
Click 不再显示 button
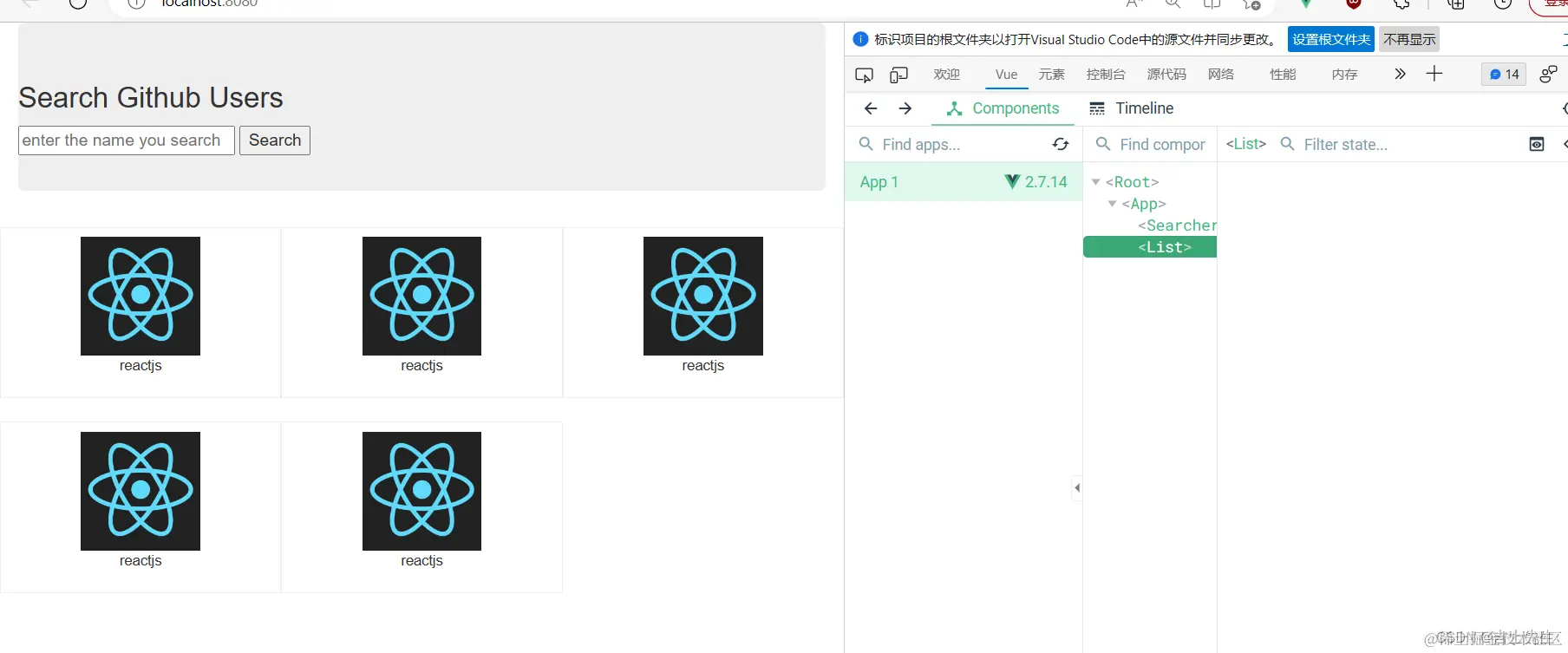(x=1409, y=39)
